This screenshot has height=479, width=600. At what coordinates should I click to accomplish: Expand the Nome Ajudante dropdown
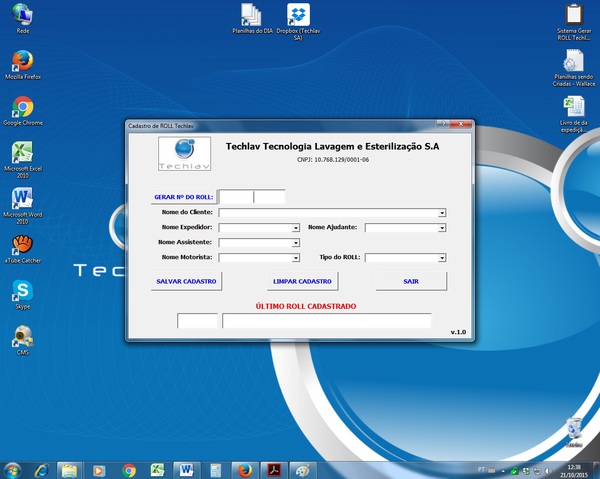(442, 228)
